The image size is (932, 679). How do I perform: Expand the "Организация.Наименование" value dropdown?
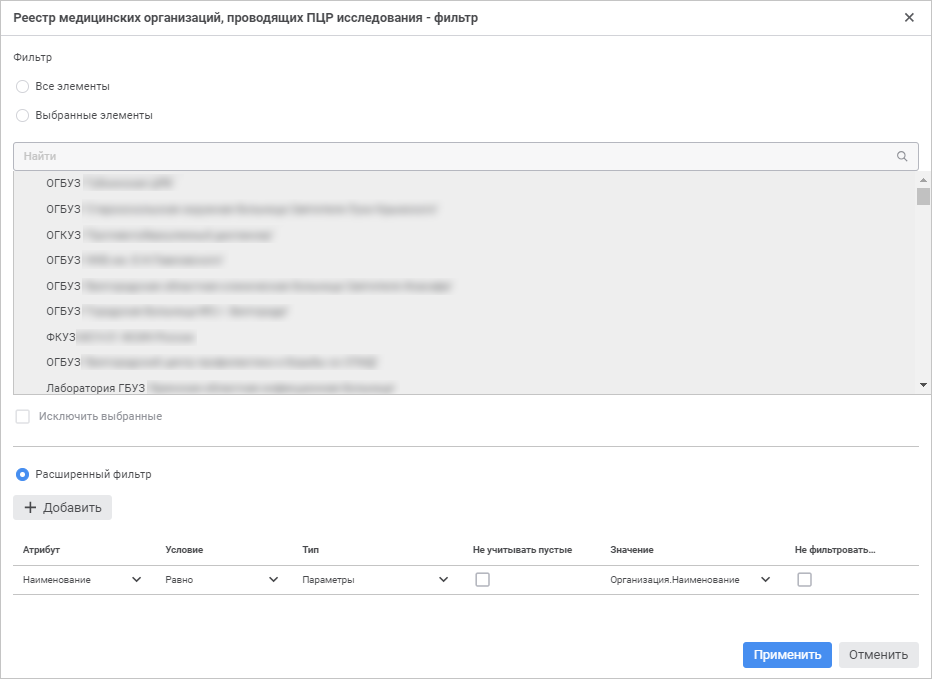765,580
